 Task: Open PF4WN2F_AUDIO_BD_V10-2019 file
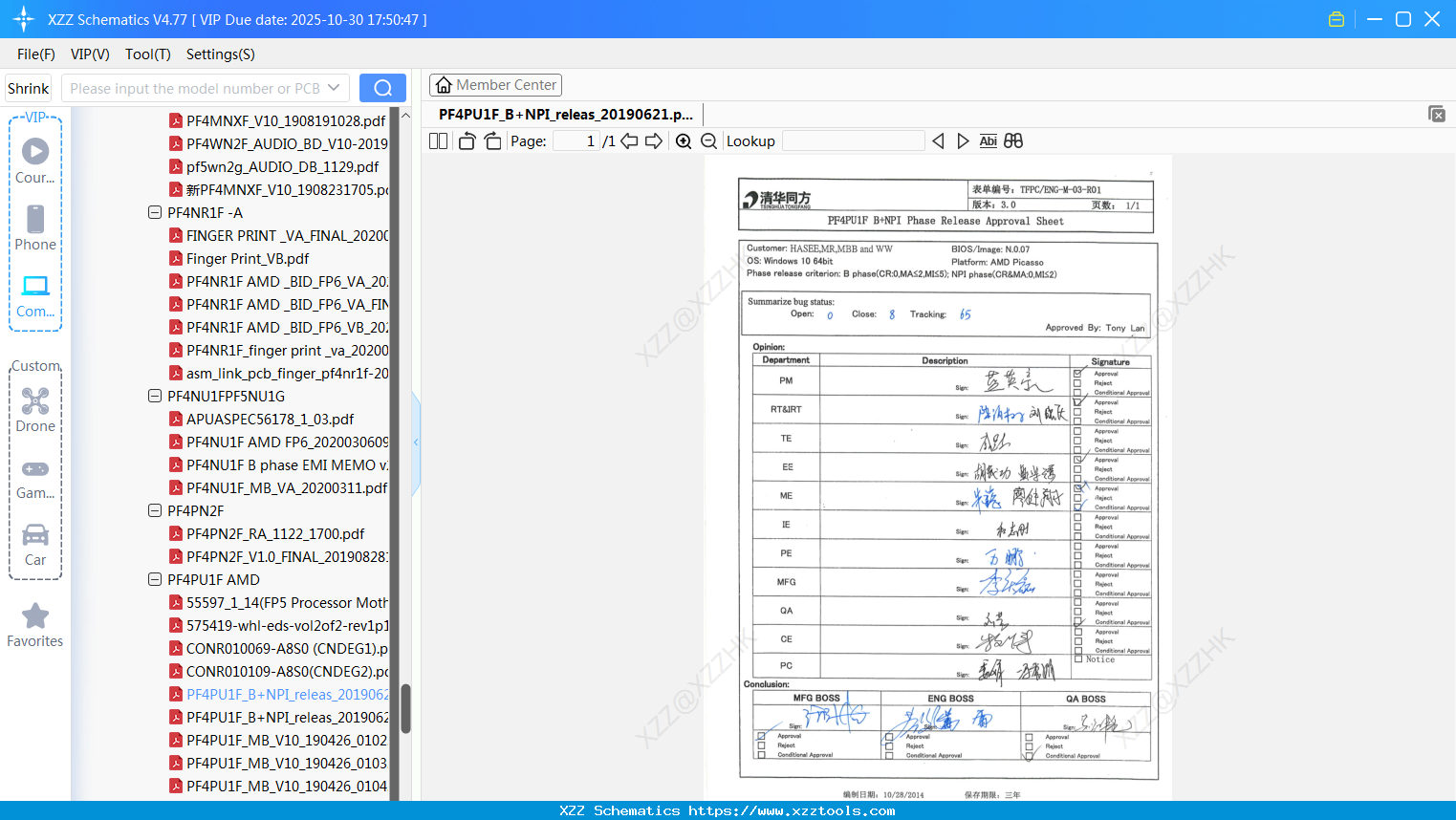(278, 143)
